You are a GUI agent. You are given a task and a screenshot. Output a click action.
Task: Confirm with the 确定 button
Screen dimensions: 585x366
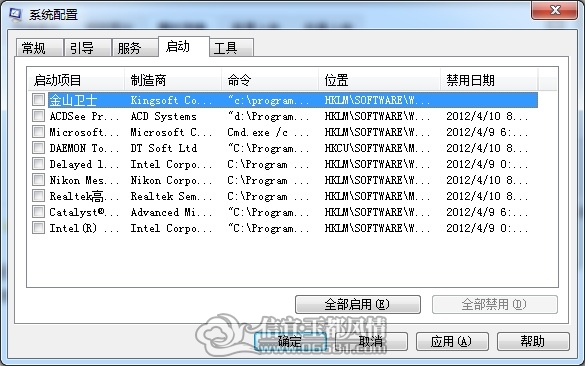(290, 341)
